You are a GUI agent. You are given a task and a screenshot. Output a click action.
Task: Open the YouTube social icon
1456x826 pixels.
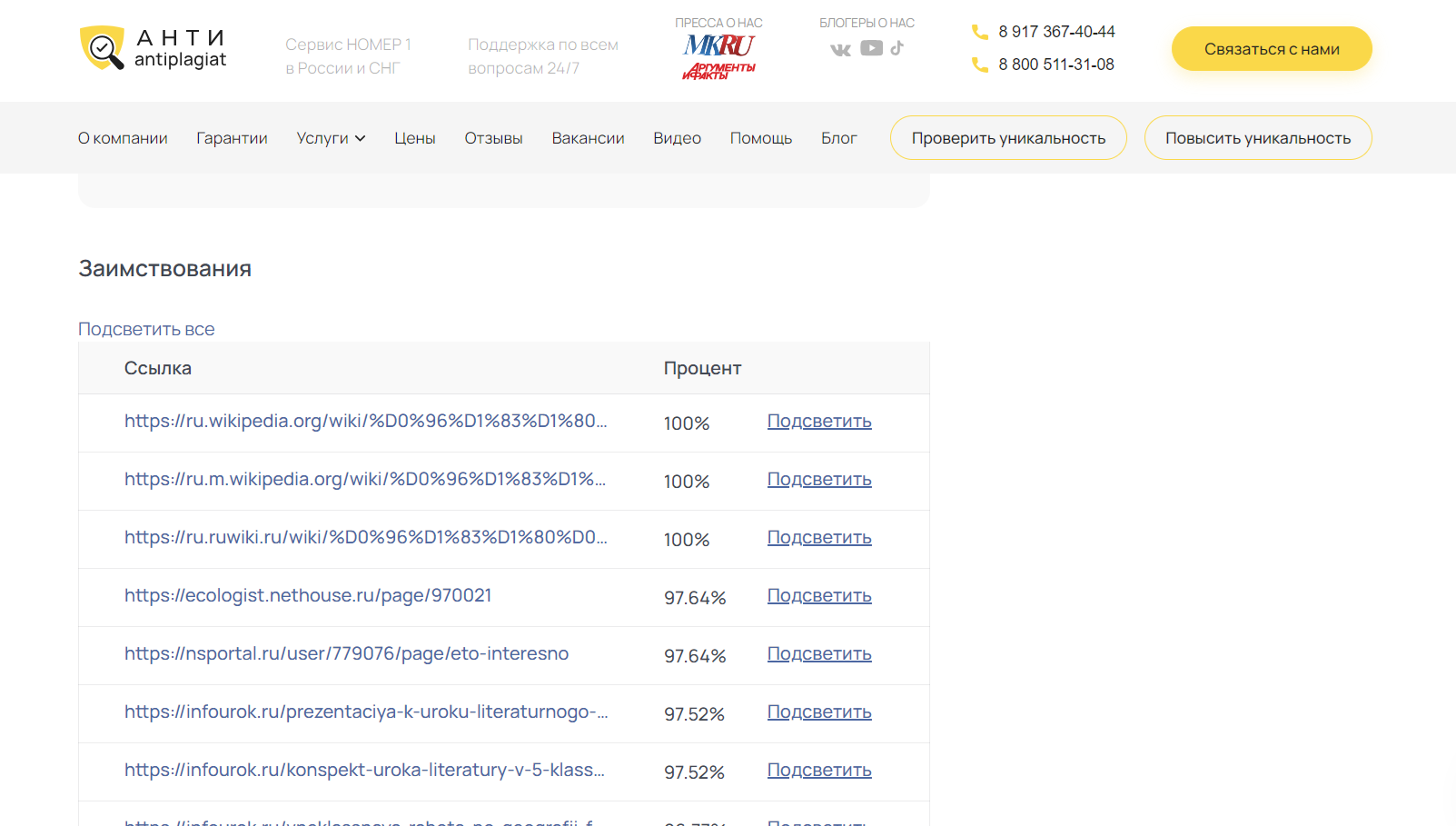872,48
